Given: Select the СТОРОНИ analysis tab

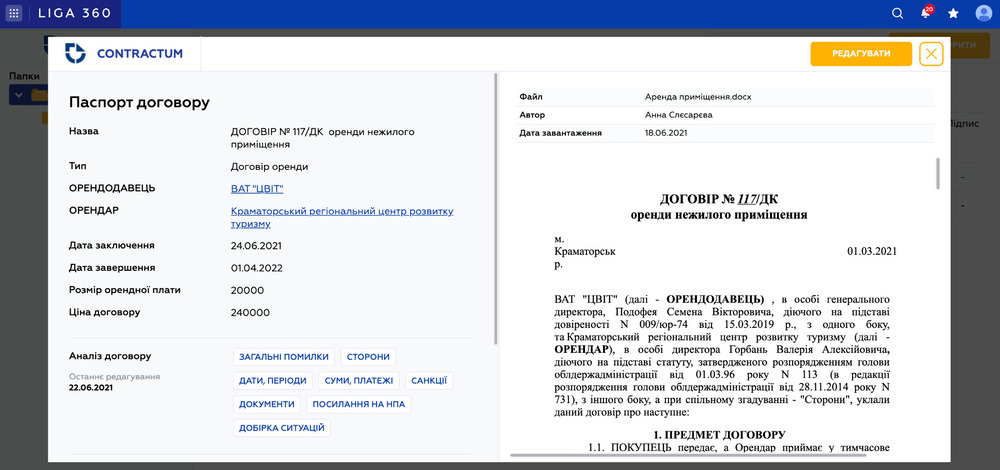Looking at the screenshot, I should (x=368, y=357).
